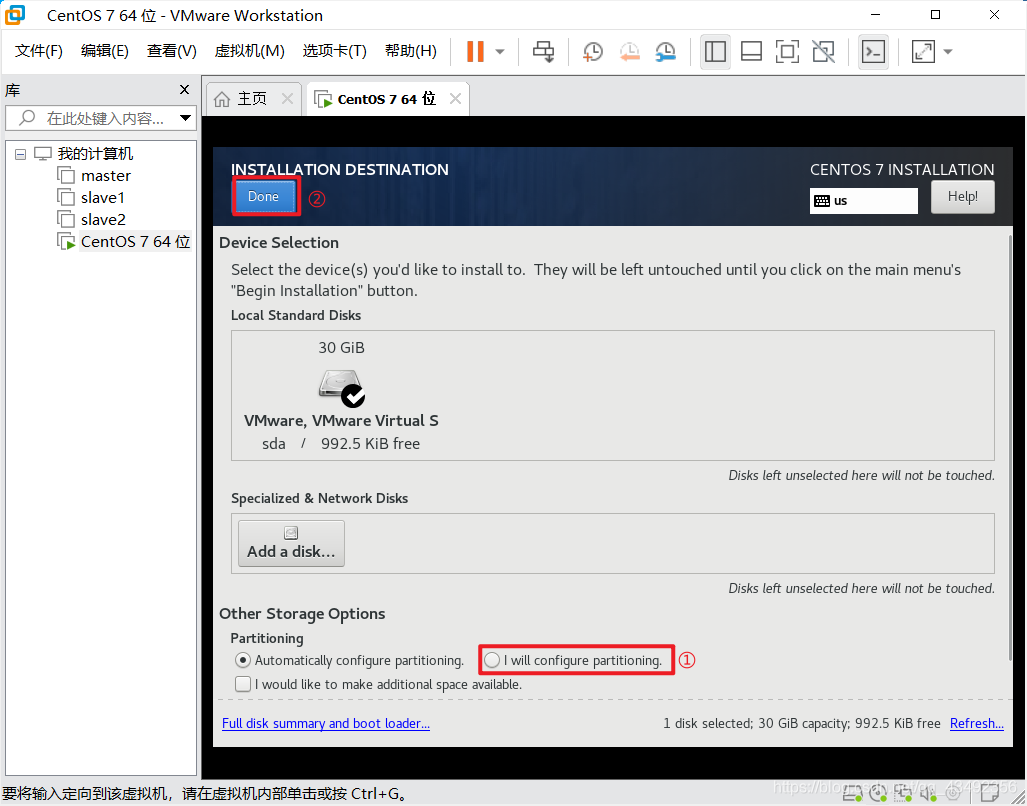The height and width of the screenshot is (806, 1027).
Task: Open Full disk summary and boot loader link
Action: (x=326, y=724)
